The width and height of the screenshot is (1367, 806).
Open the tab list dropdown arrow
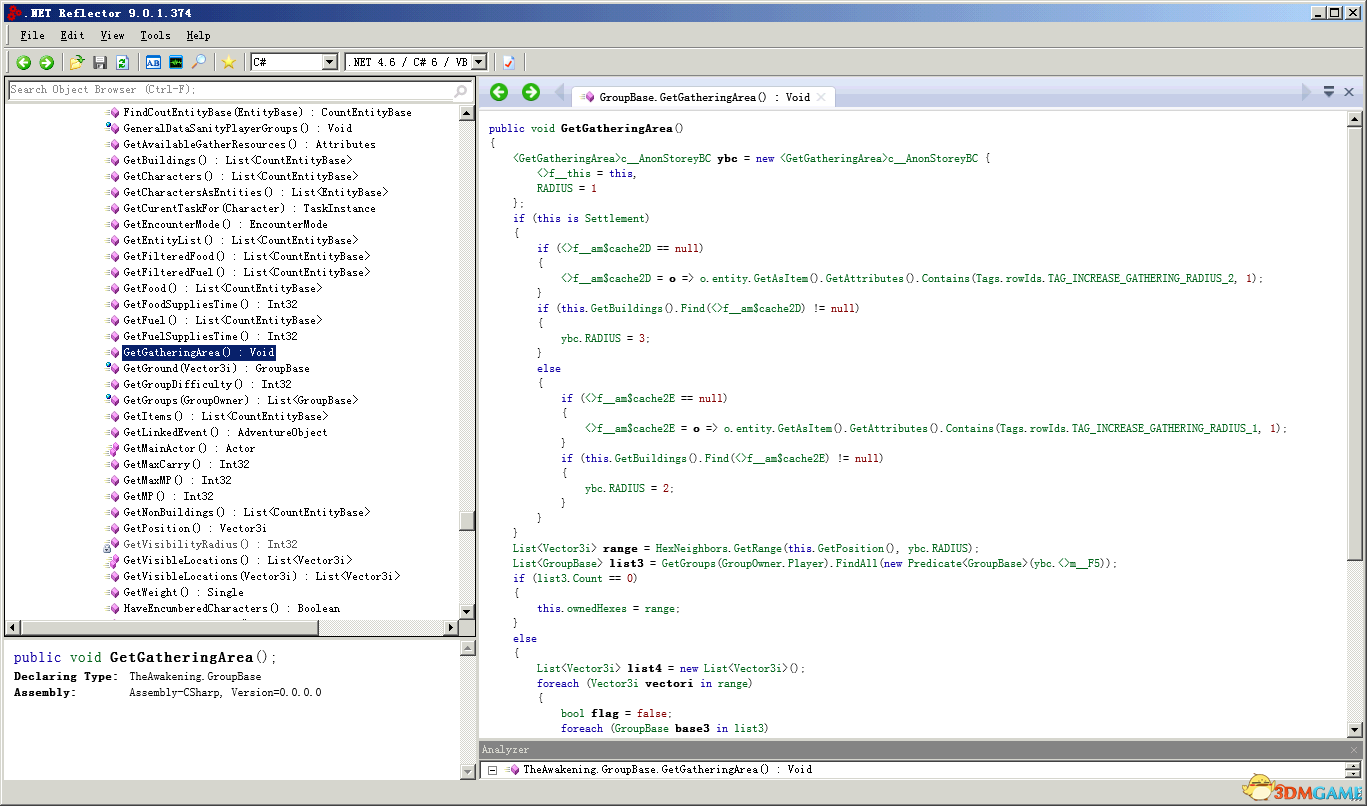[x=1329, y=92]
